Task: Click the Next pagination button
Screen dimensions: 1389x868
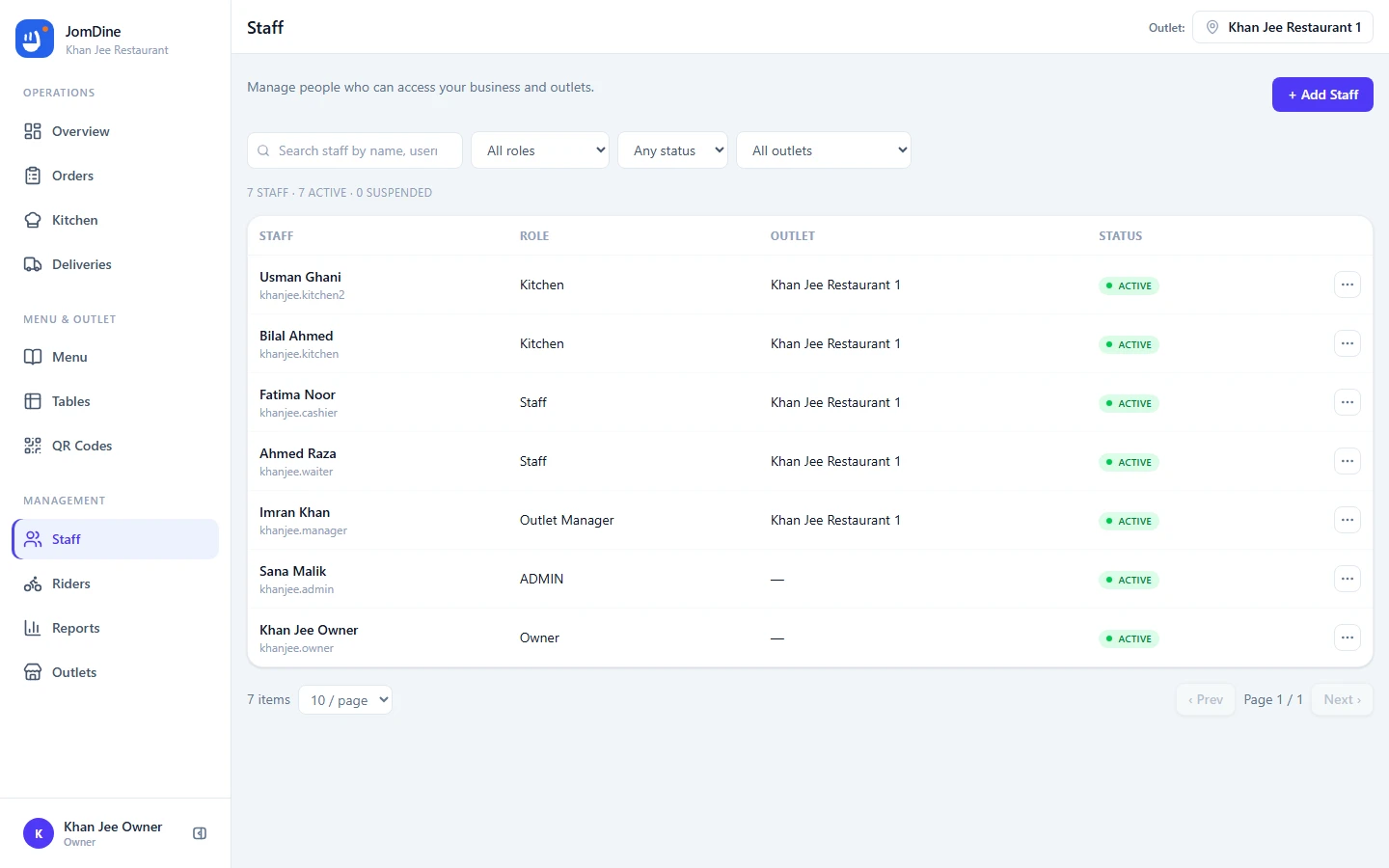Action: tap(1343, 700)
